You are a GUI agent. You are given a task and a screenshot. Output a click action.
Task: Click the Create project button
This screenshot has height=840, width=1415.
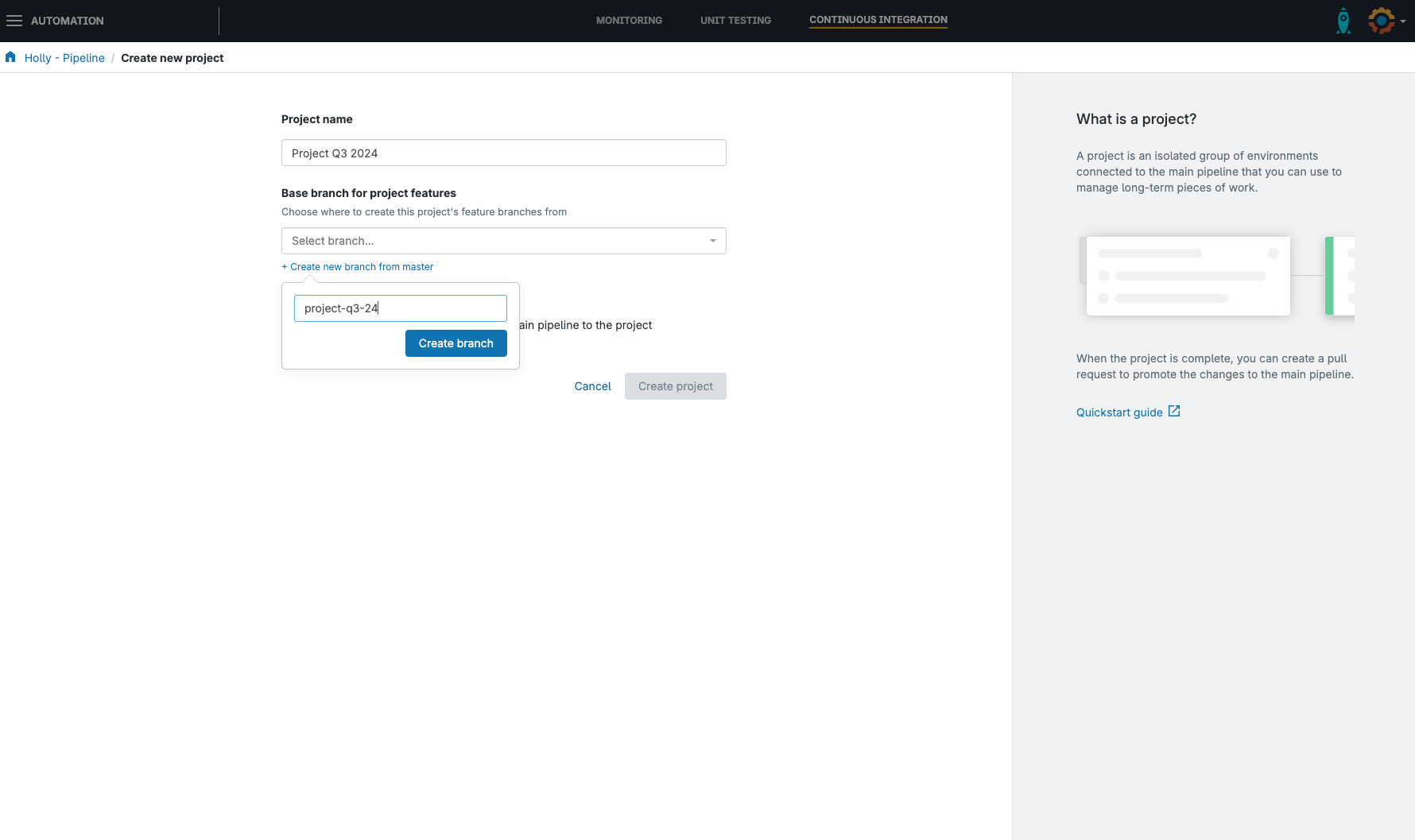(x=675, y=386)
